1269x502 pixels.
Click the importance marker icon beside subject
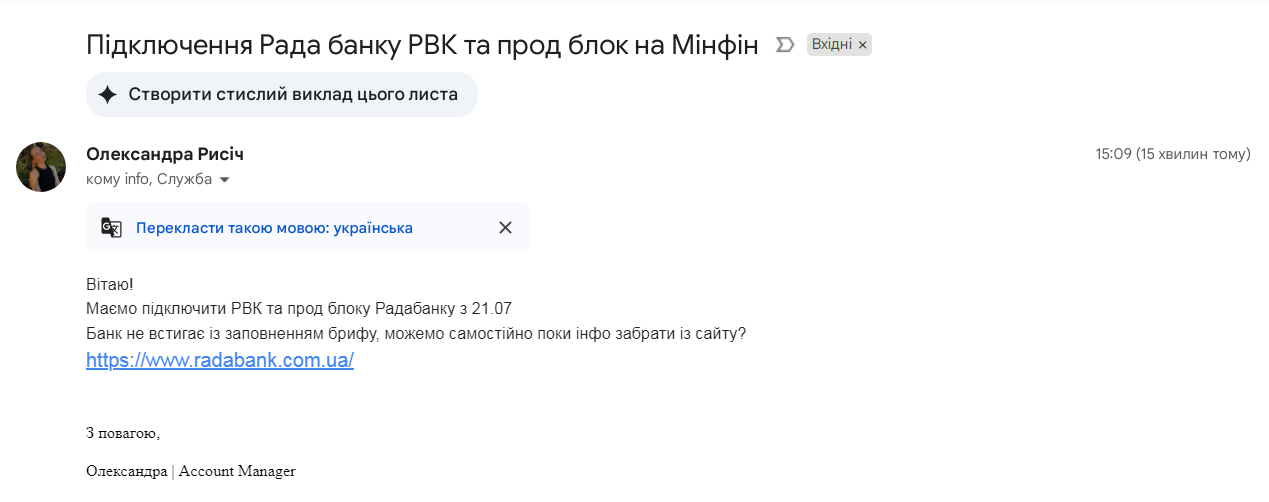point(785,45)
